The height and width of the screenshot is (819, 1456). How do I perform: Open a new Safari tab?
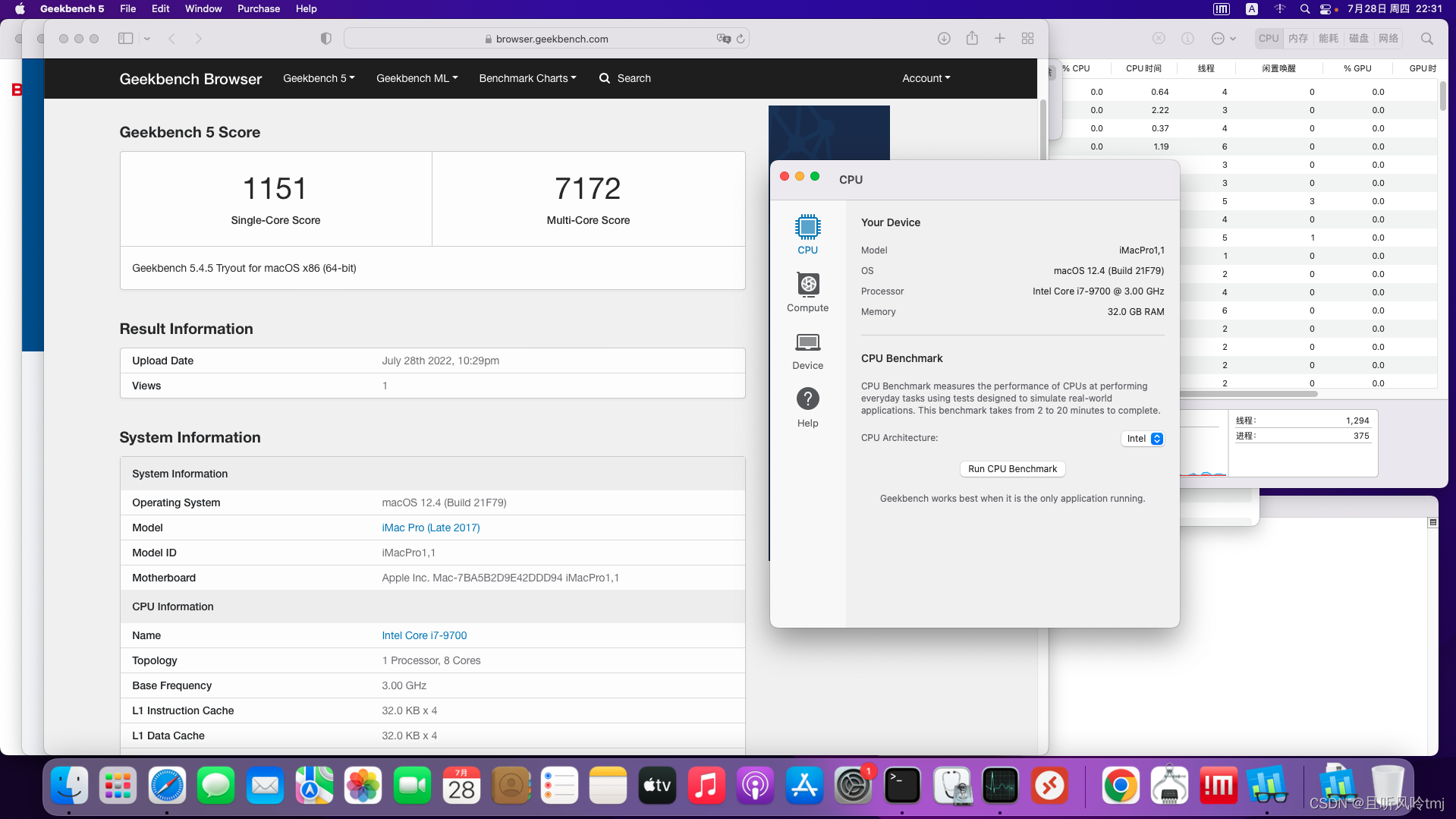[1000, 39]
